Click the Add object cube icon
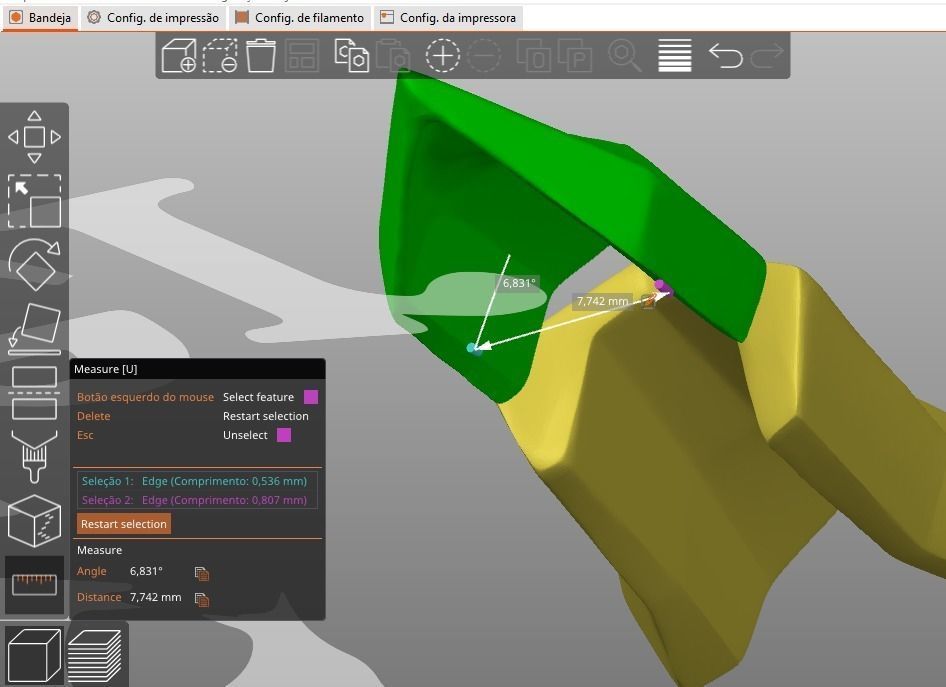 179,55
